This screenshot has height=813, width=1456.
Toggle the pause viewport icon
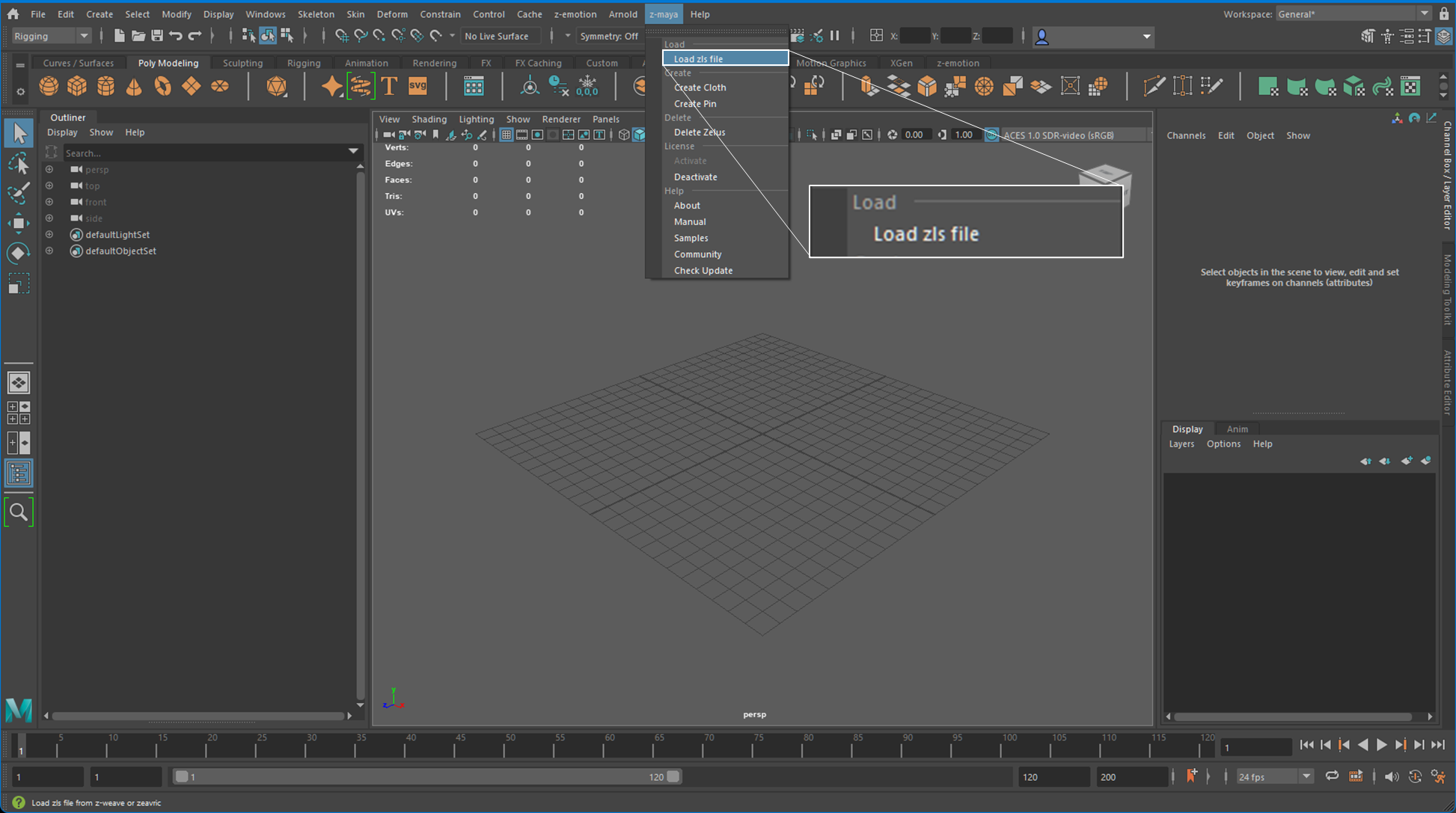pos(835,36)
